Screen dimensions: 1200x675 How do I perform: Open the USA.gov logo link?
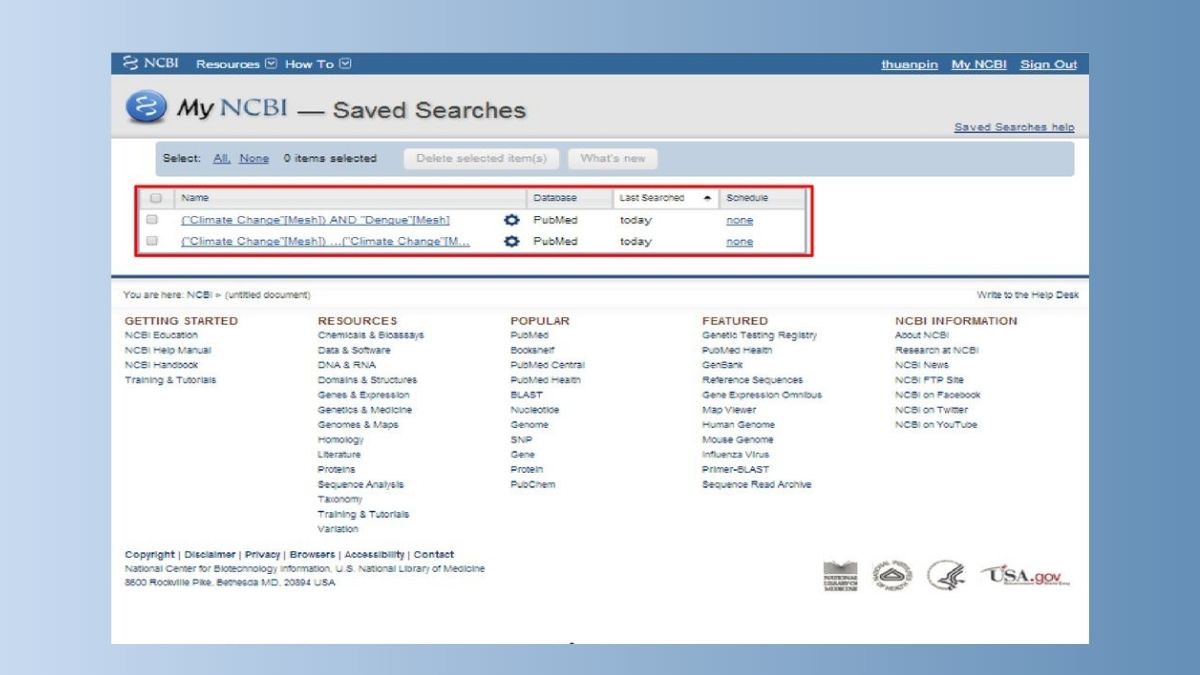pos(1025,576)
